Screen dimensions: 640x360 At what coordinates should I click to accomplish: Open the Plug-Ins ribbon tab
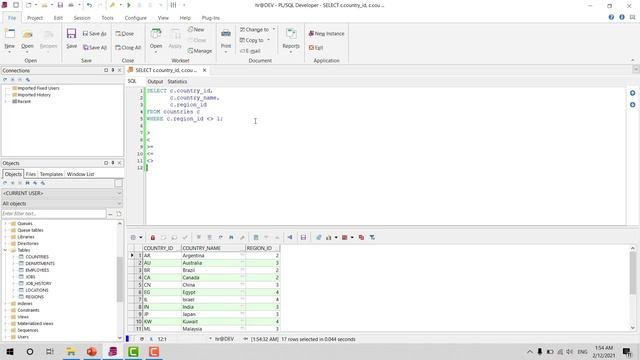click(x=211, y=18)
